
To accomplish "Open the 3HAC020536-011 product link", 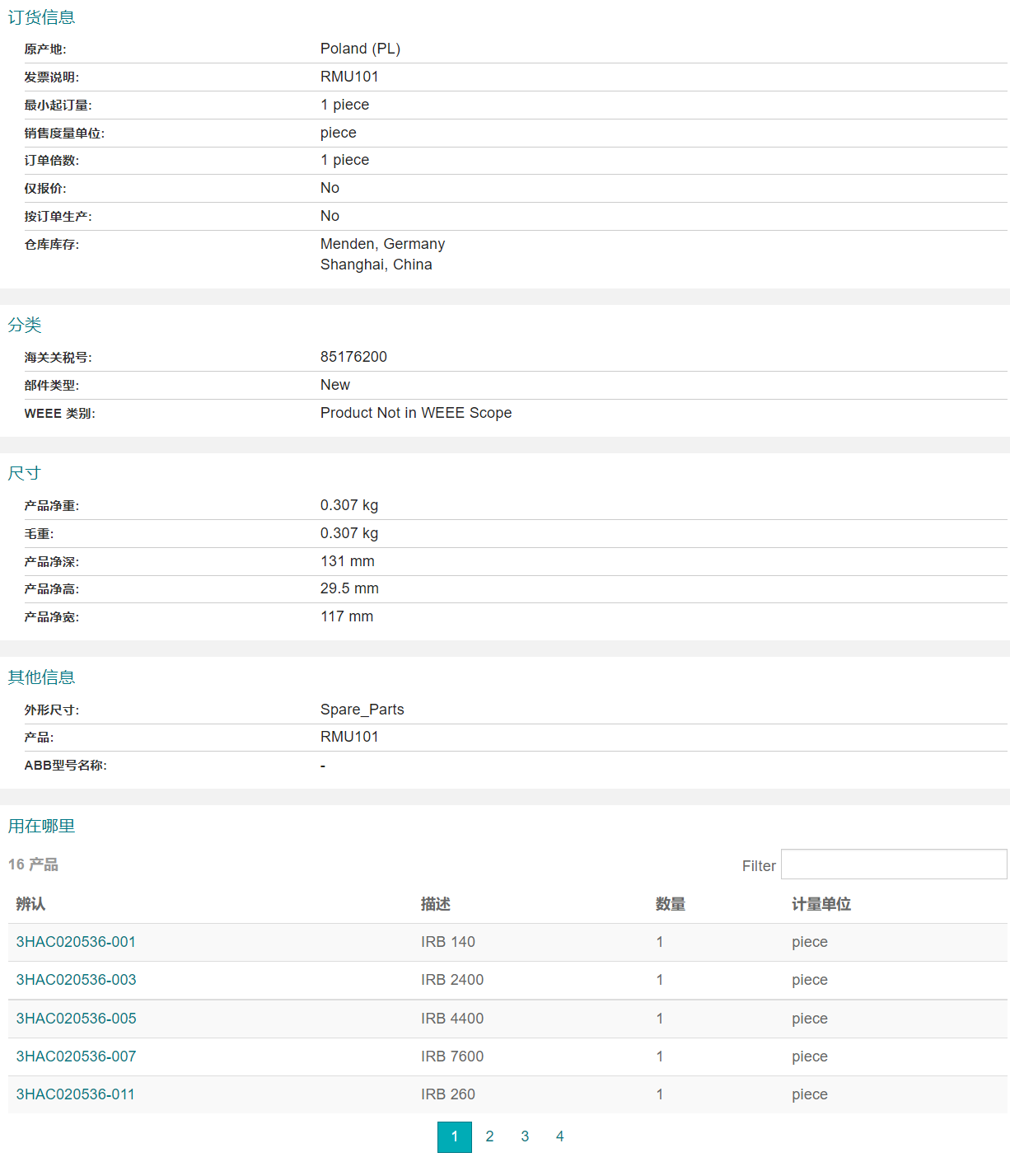I will click(75, 1094).
